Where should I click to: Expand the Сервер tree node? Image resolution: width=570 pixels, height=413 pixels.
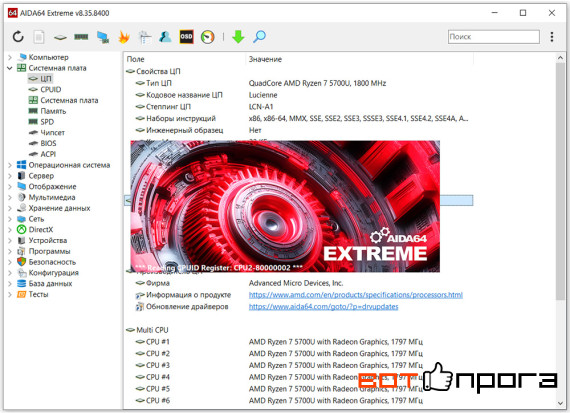[10, 176]
